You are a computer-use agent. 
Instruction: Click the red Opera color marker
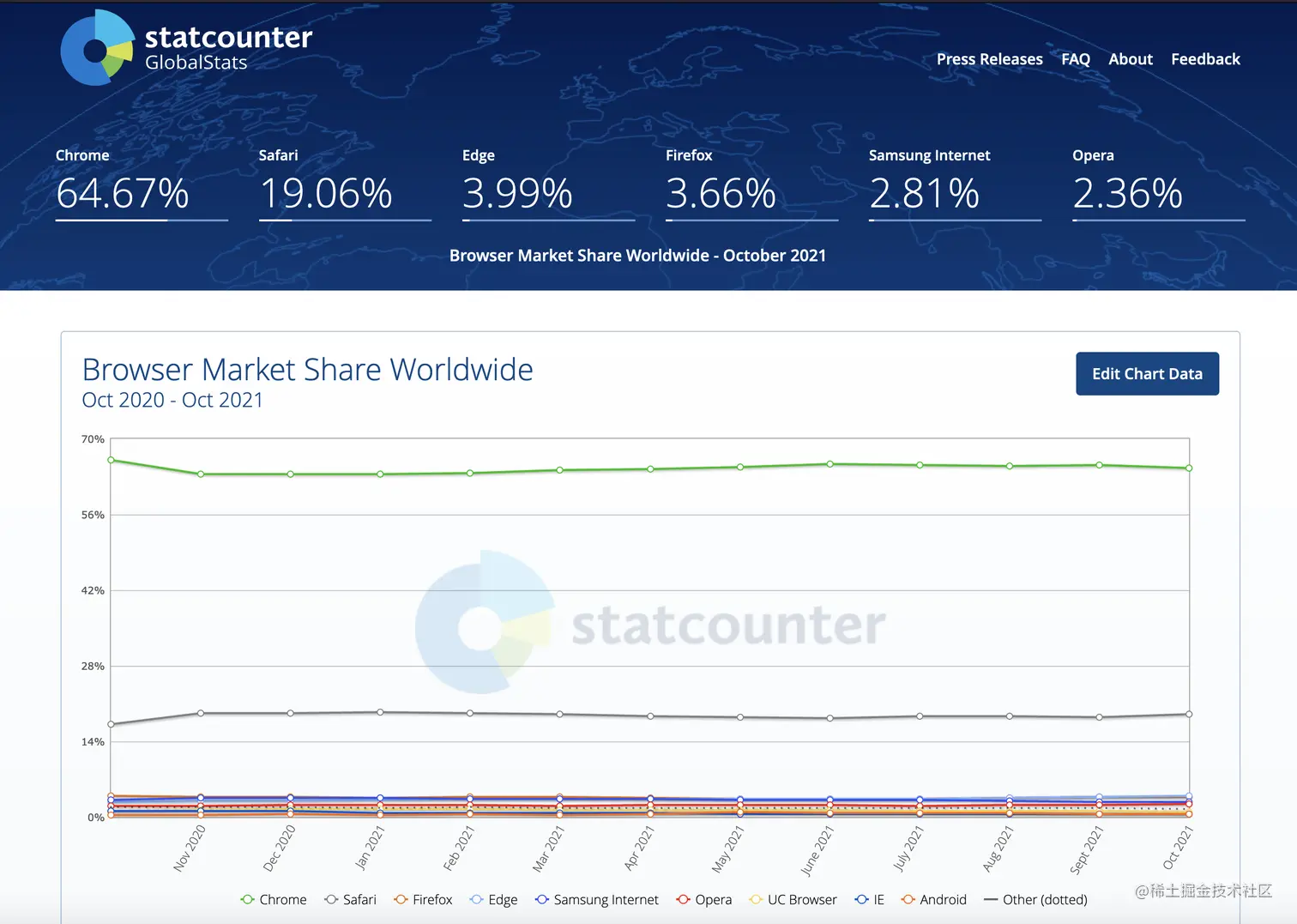coord(682,899)
